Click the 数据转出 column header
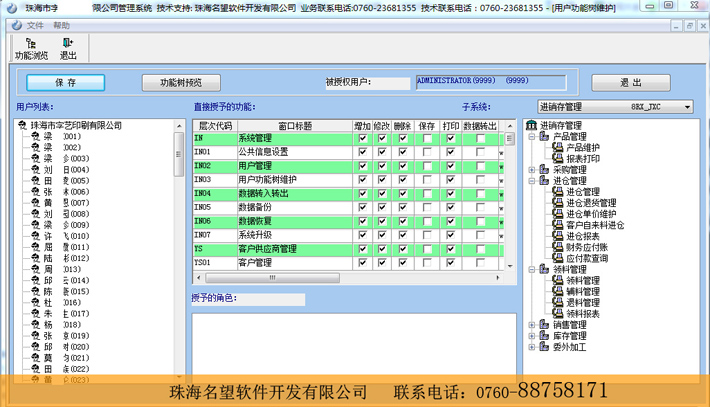Viewport: 710px width, 407px height. tap(480, 126)
